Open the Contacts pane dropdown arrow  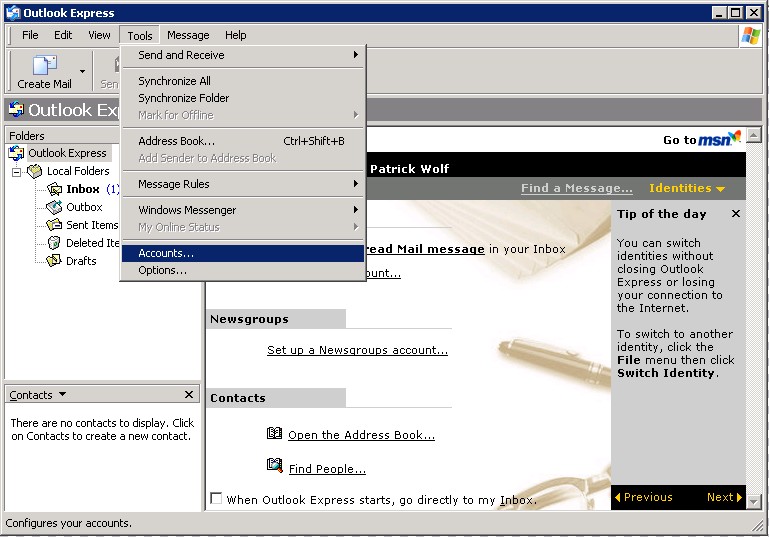point(62,394)
